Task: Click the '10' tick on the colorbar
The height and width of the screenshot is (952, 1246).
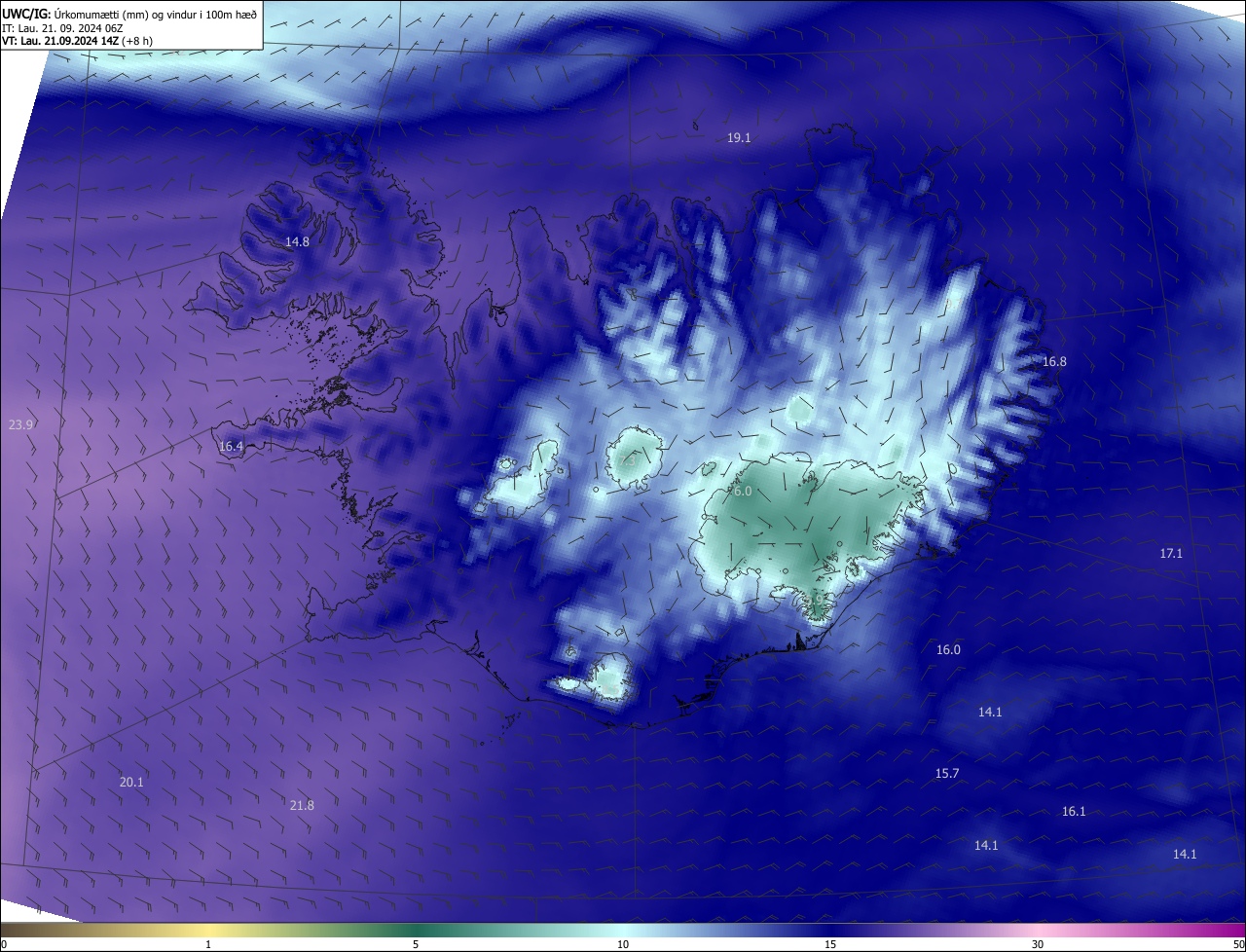Action: (623, 944)
